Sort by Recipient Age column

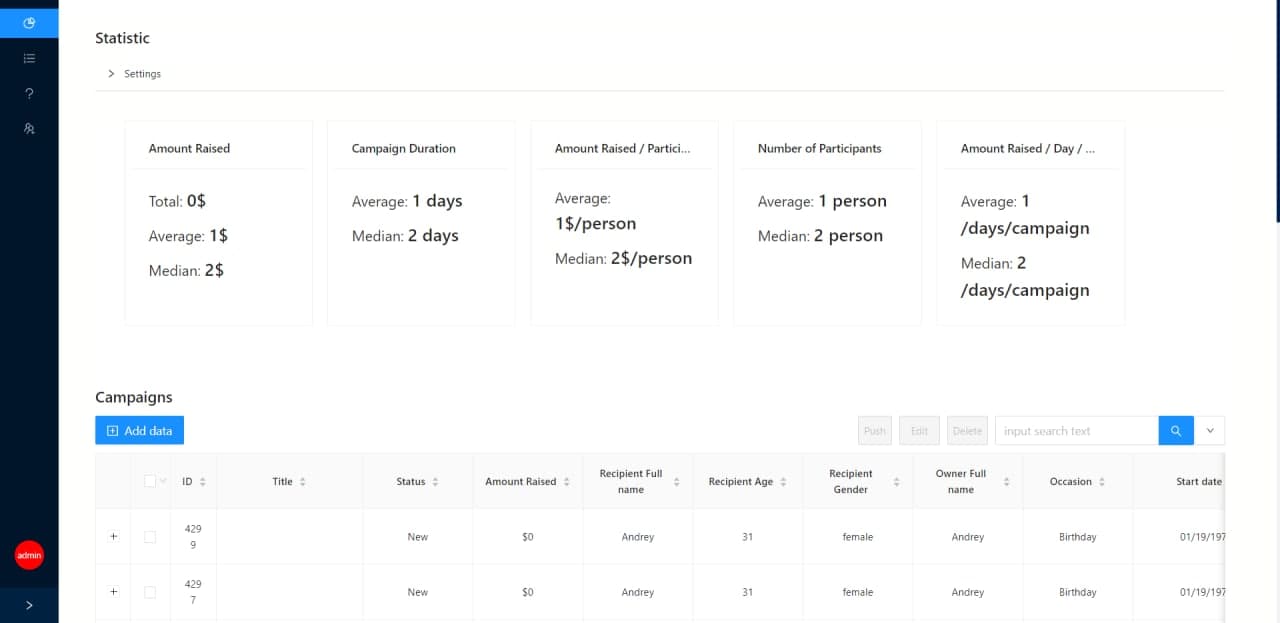tap(748, 482)
